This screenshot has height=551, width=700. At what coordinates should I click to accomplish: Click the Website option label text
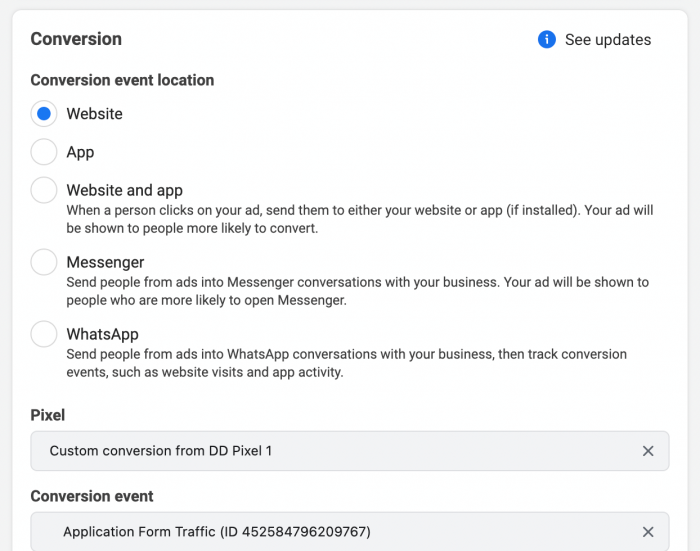(94, 114)
